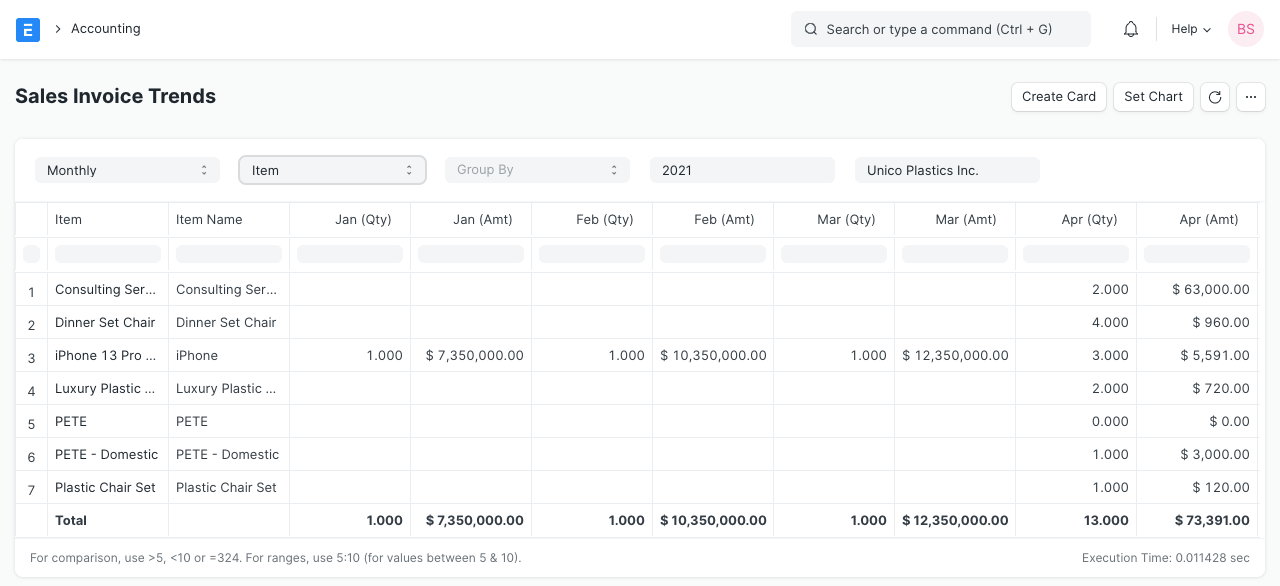Open the Item tree type dropdown
This screenshot has width=1280, height=586.
pyautogui.click(x=332, y=170)
